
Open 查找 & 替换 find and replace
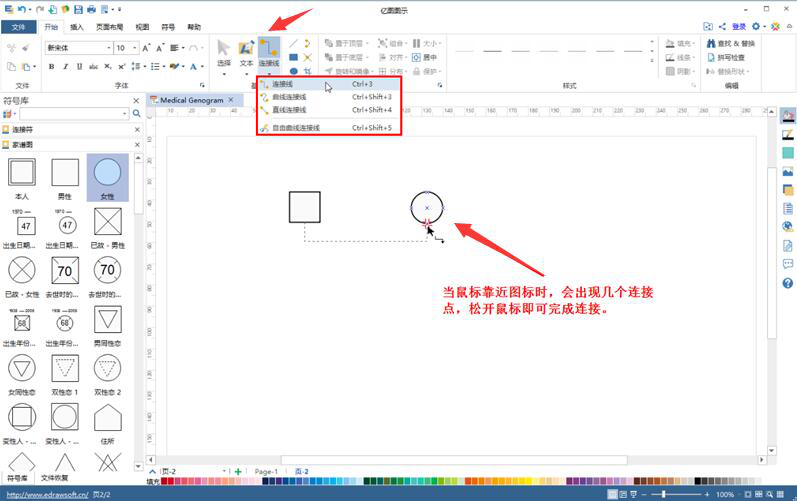(x=731, y=44)
